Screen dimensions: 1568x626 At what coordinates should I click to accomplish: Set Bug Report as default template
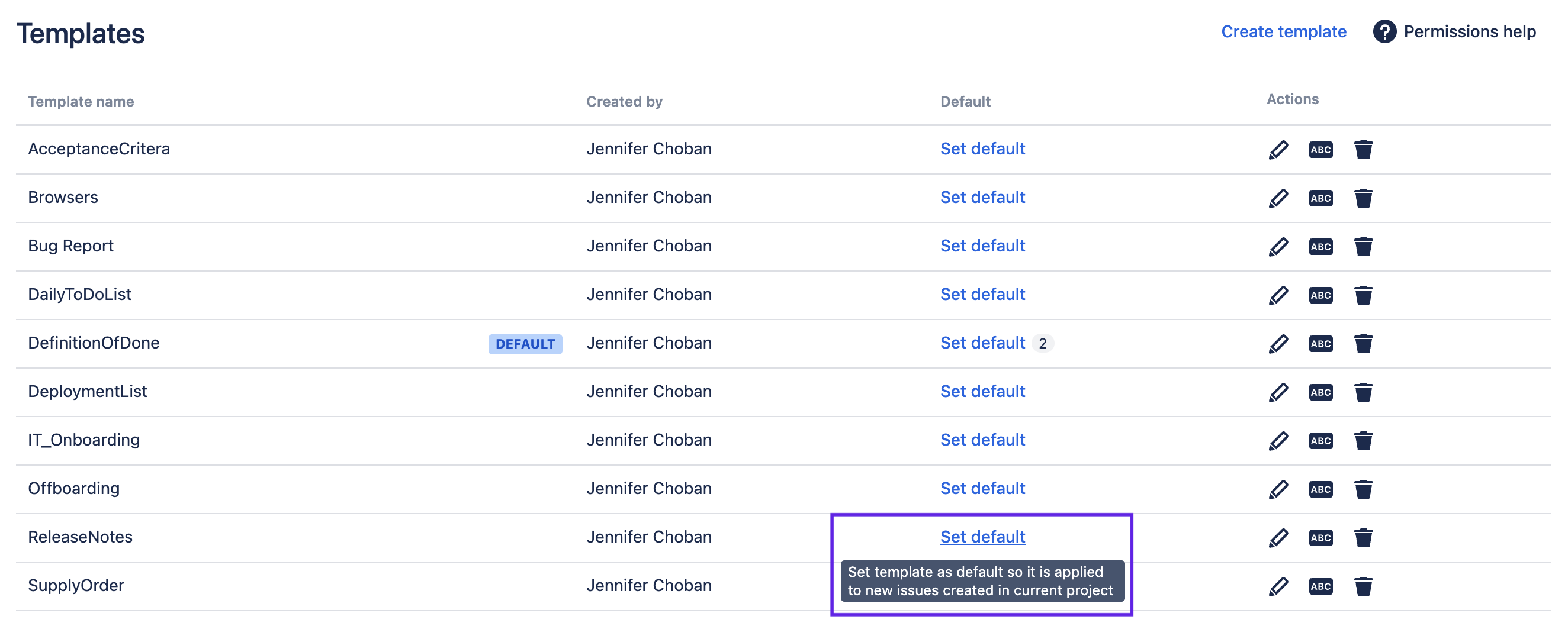coord(982,246)
